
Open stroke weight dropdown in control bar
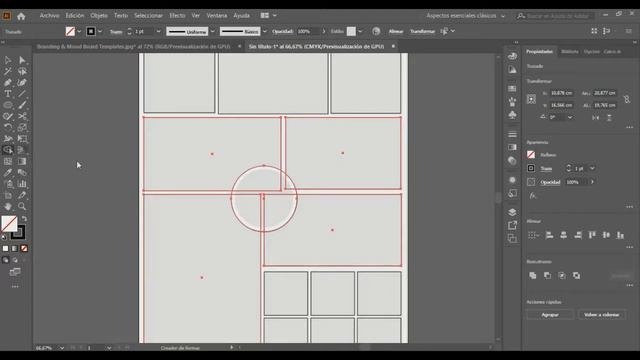(x=158, y=31)
